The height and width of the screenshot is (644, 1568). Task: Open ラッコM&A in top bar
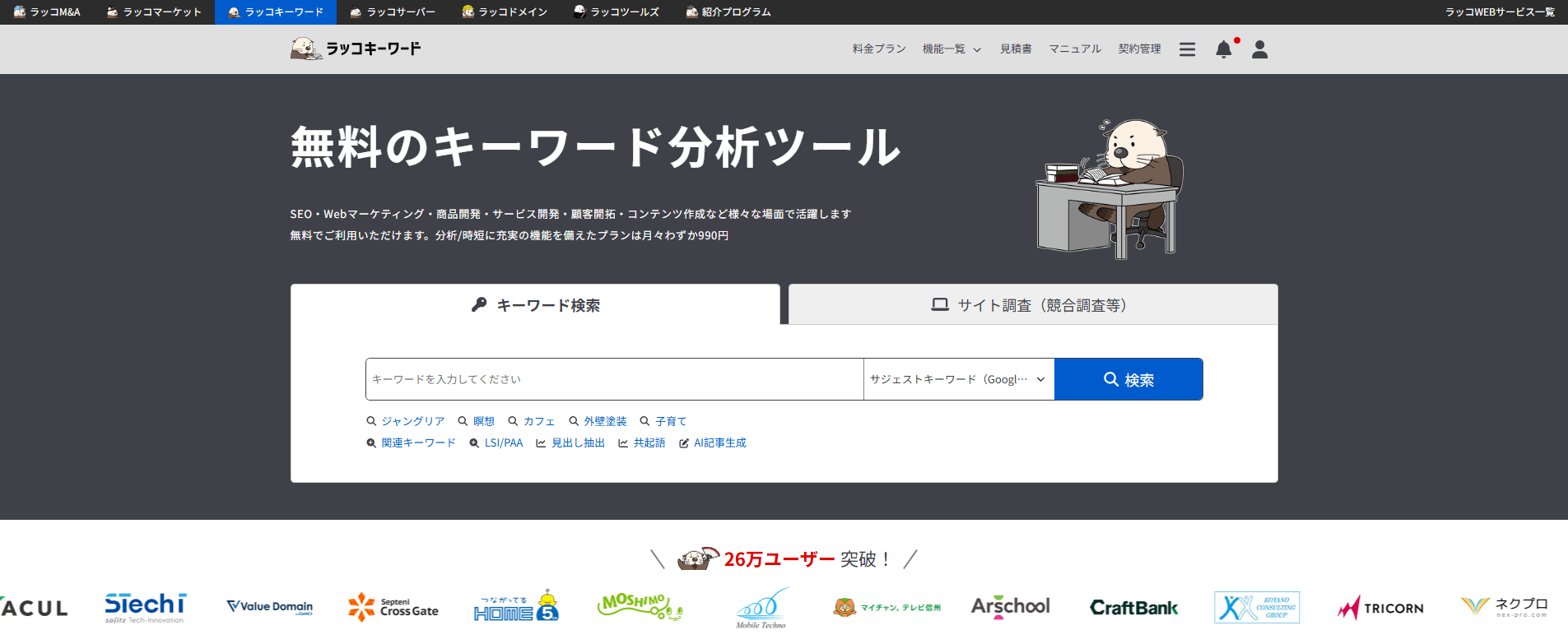click(47, 12)
